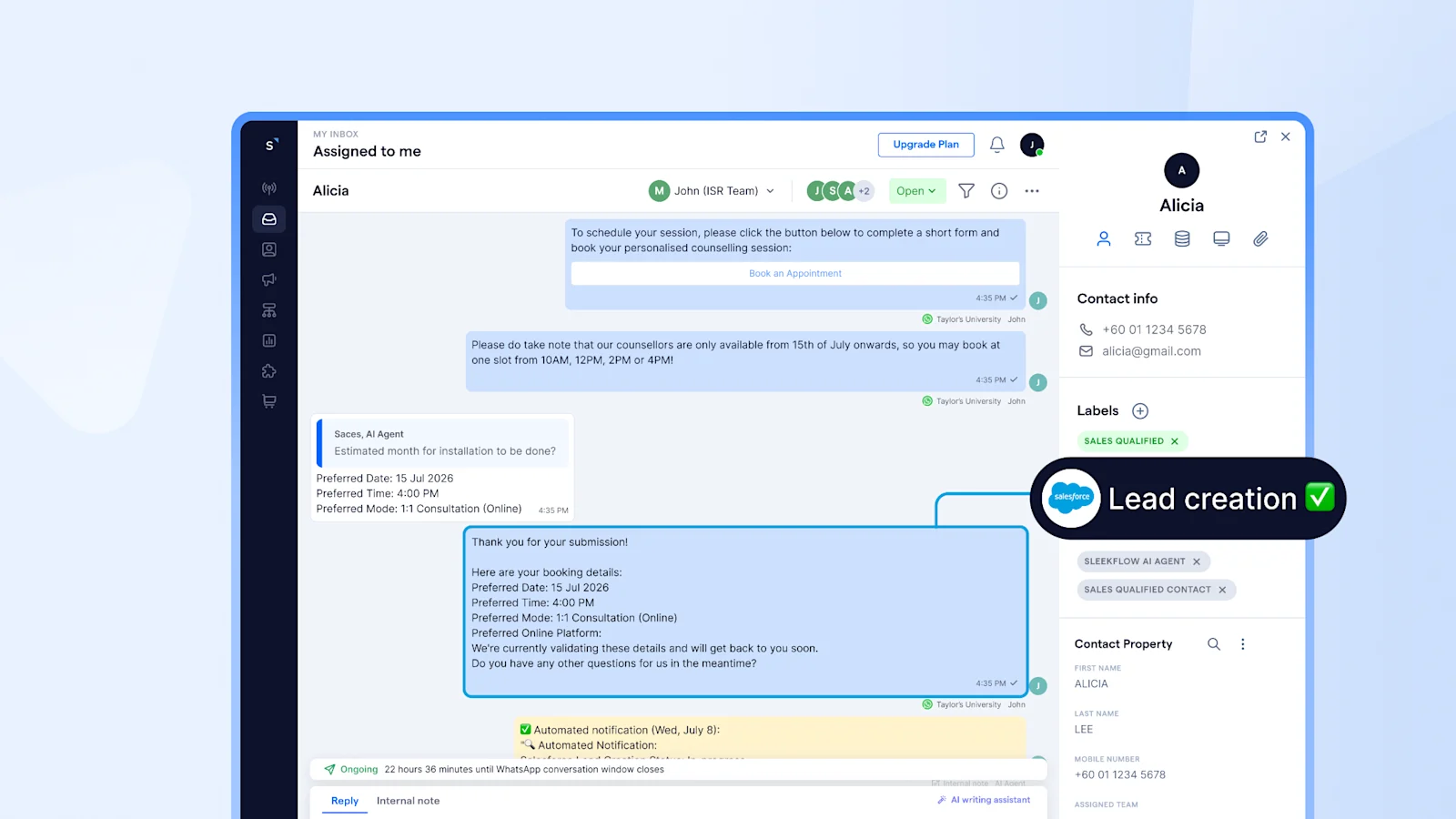Open the conversation info icon
The width and height of the screenshot is (1456, 819).
click(x=999, y=191)
